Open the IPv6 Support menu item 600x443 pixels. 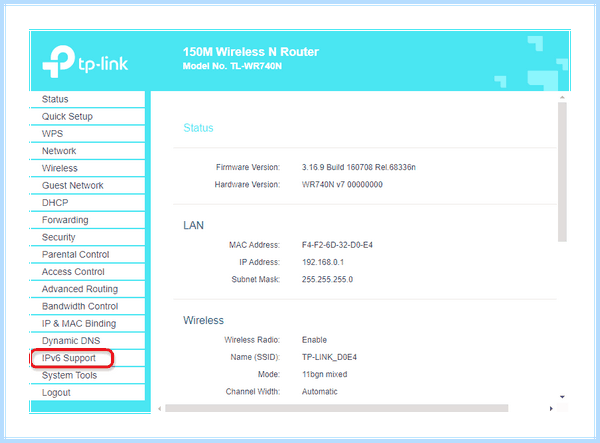69,358
